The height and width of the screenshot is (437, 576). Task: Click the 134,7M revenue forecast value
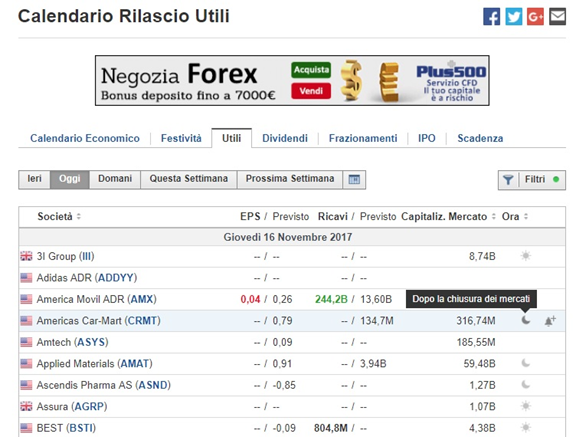coord(377,321)
